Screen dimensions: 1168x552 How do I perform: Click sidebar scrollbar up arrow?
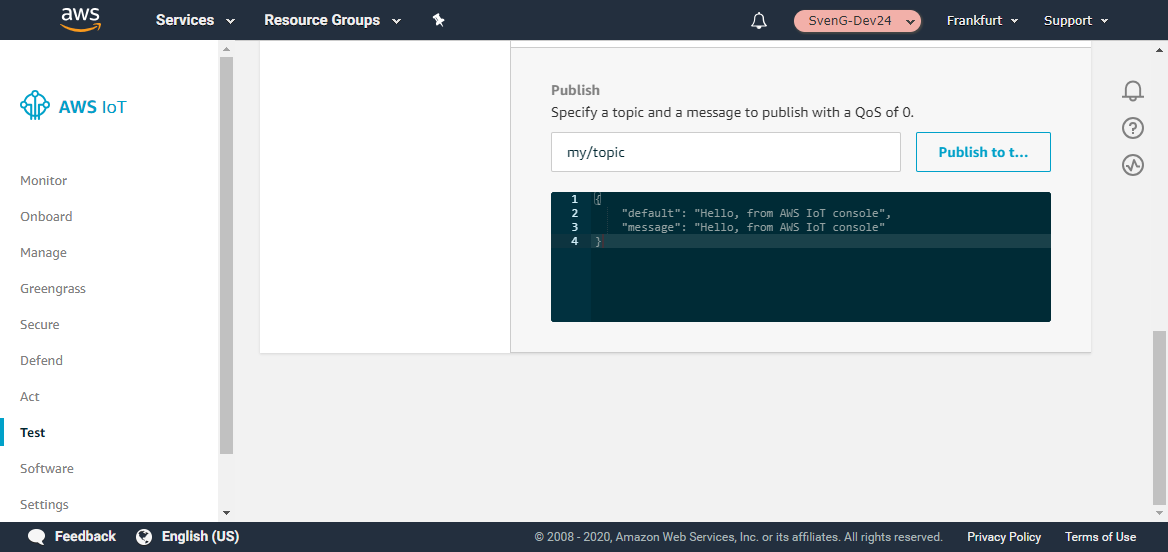[x=226, y=49]
